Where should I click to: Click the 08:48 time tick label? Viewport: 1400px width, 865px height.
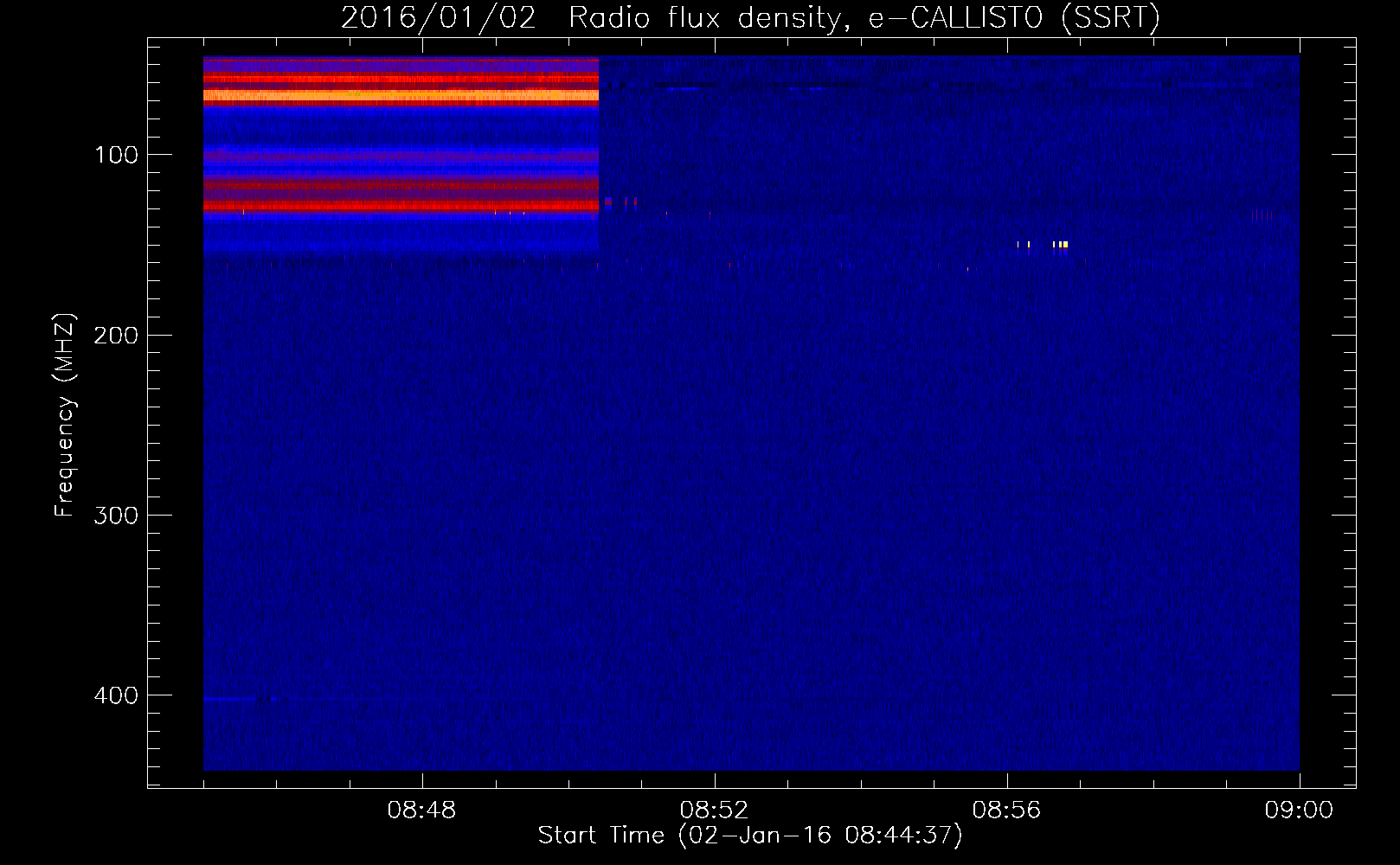(421, 811)
